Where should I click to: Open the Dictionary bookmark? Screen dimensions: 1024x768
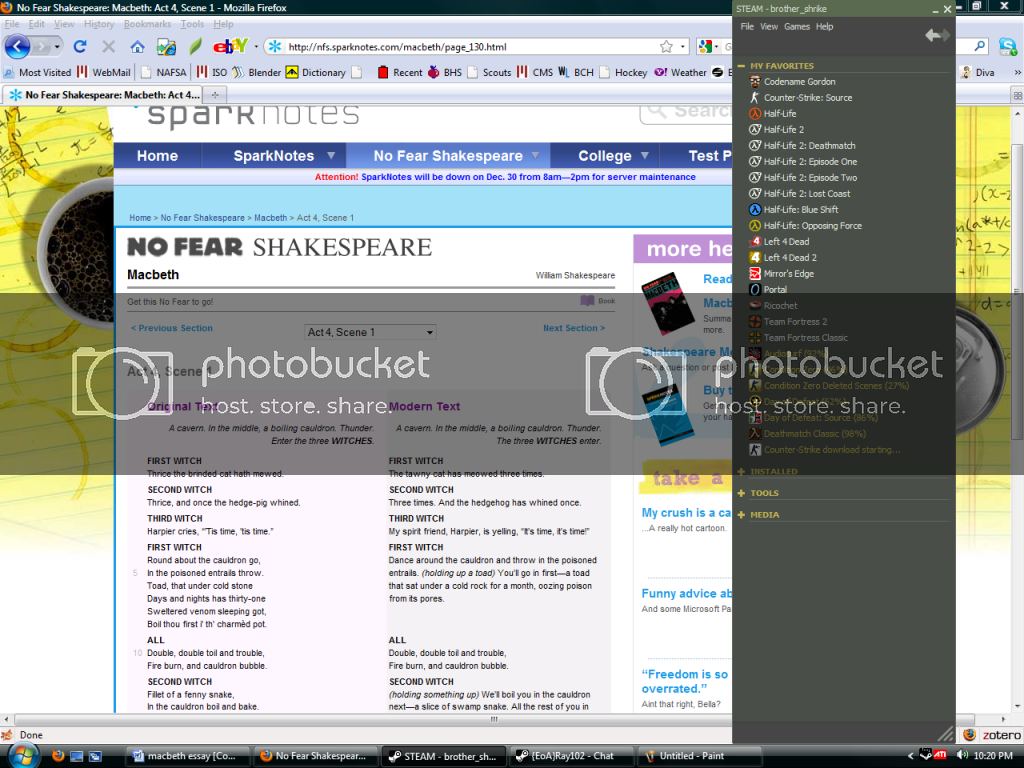316,72
